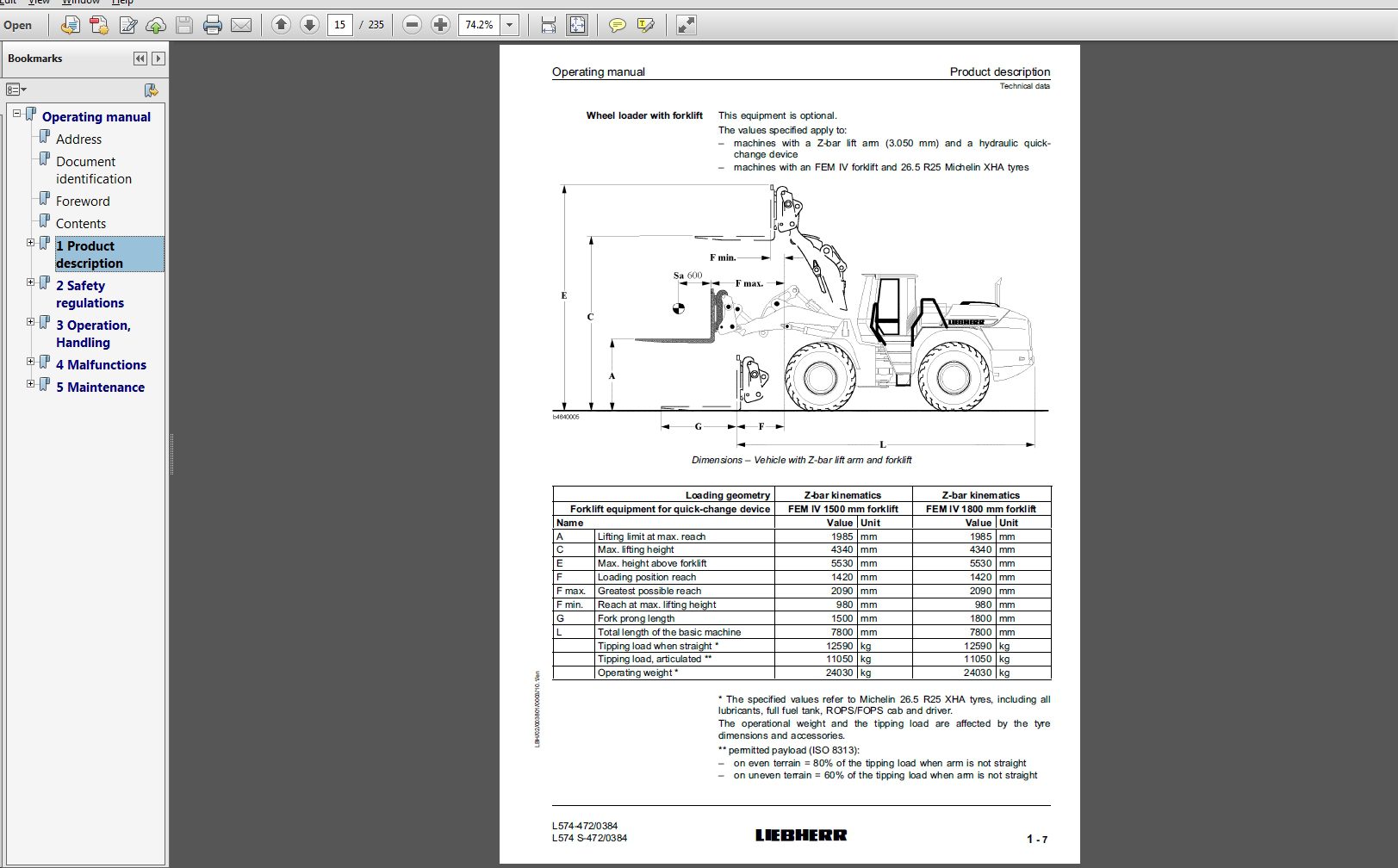Click the Create PDF icon

(x=99, y=25)
